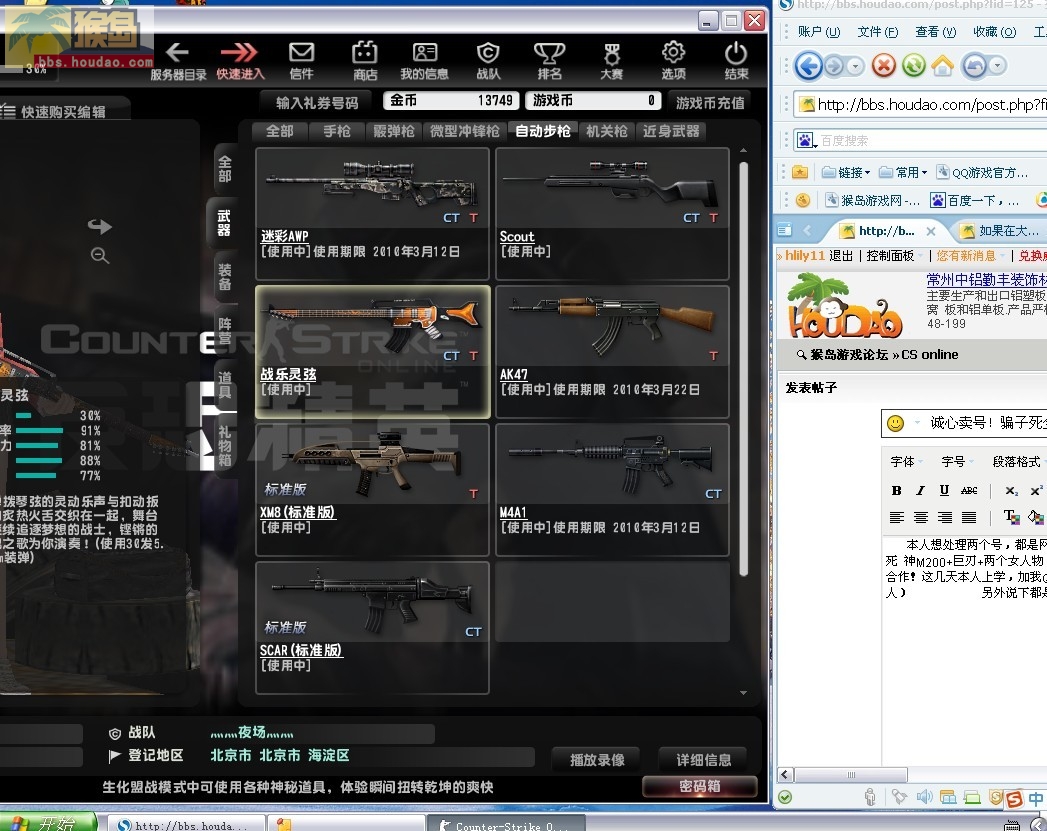Apply italic in forum post editor
The image size is (1047, 831).
pos(920,491)
